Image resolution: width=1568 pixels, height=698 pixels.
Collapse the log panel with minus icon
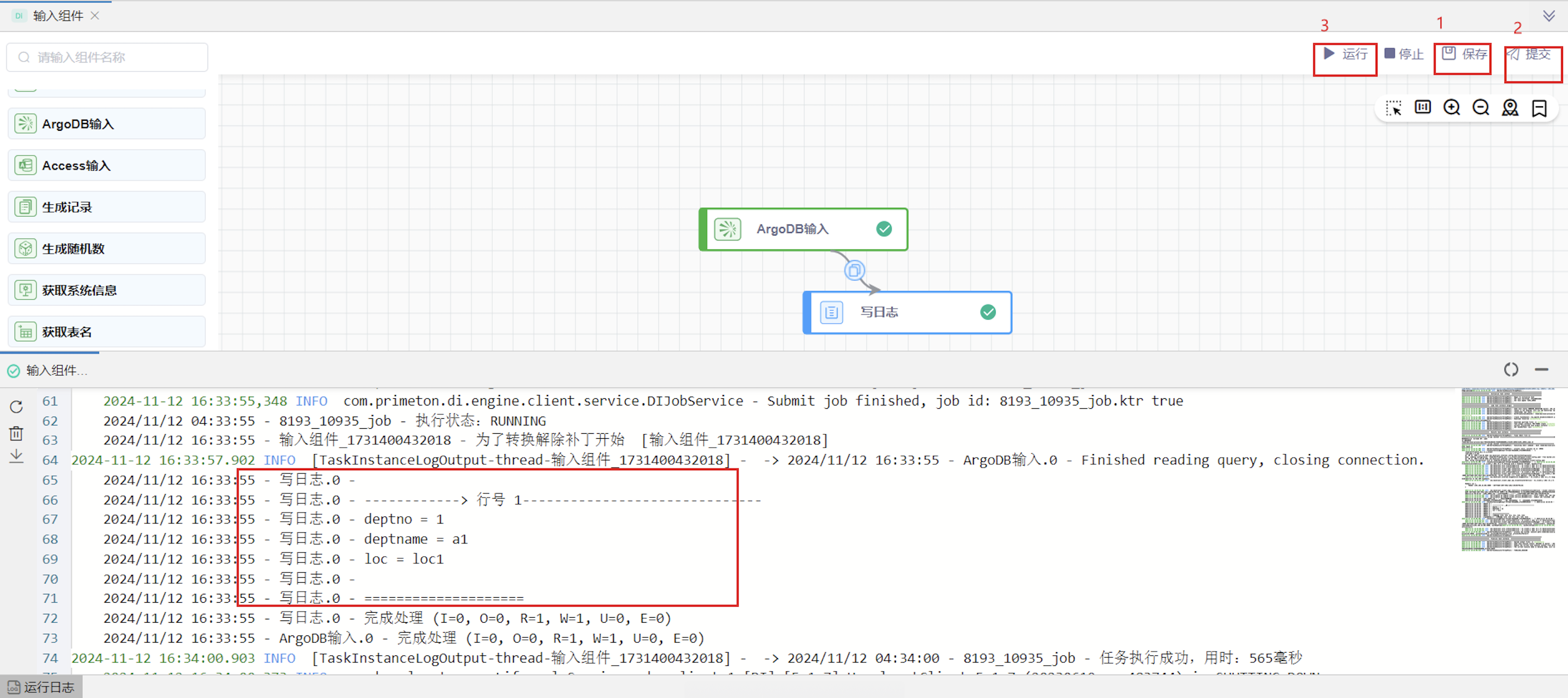1541,369
